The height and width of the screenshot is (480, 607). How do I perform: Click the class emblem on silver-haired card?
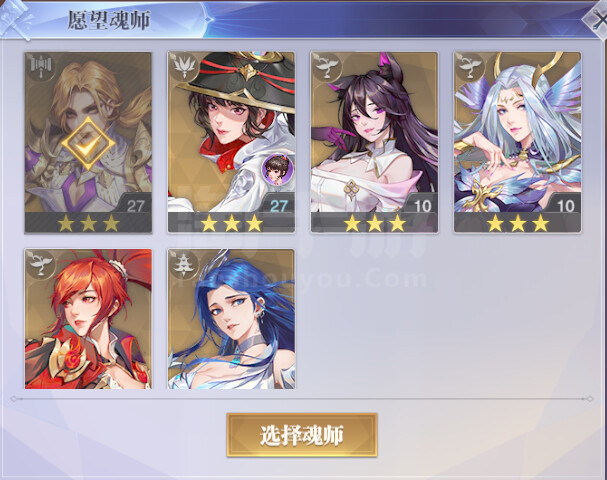click(x=470, y=67)
